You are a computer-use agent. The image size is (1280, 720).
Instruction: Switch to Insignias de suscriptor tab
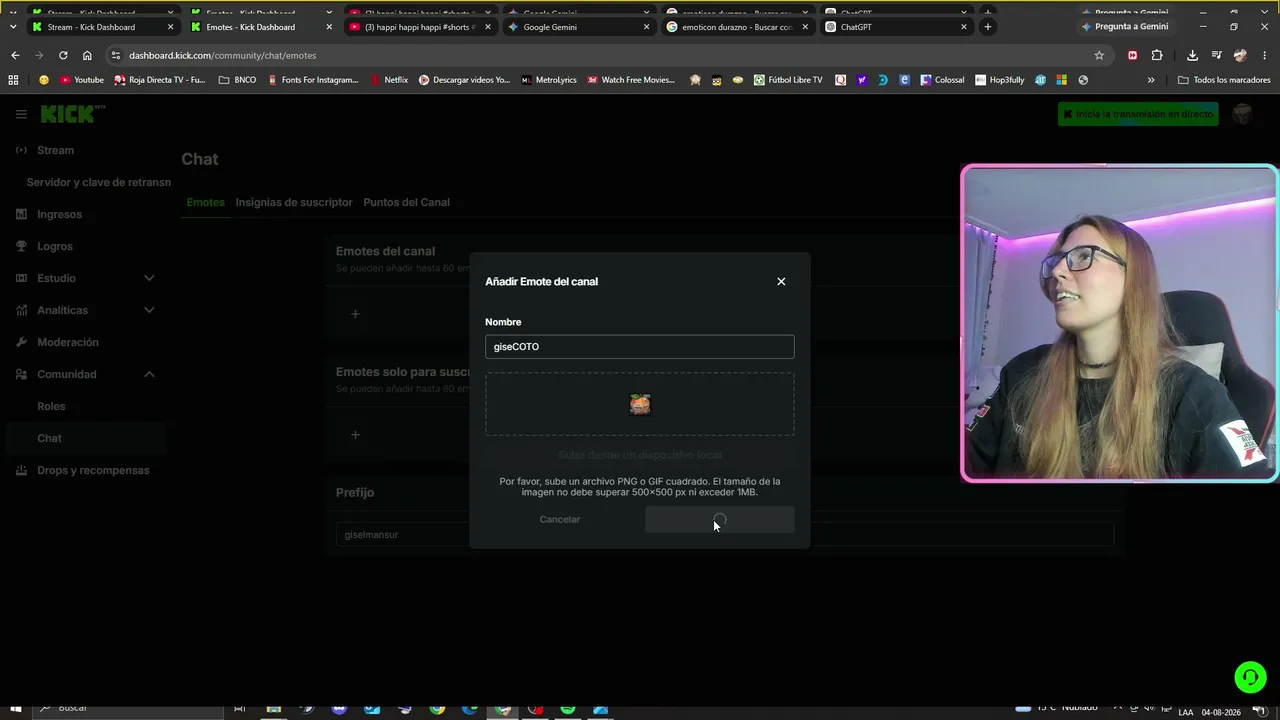tap(294, 202)
